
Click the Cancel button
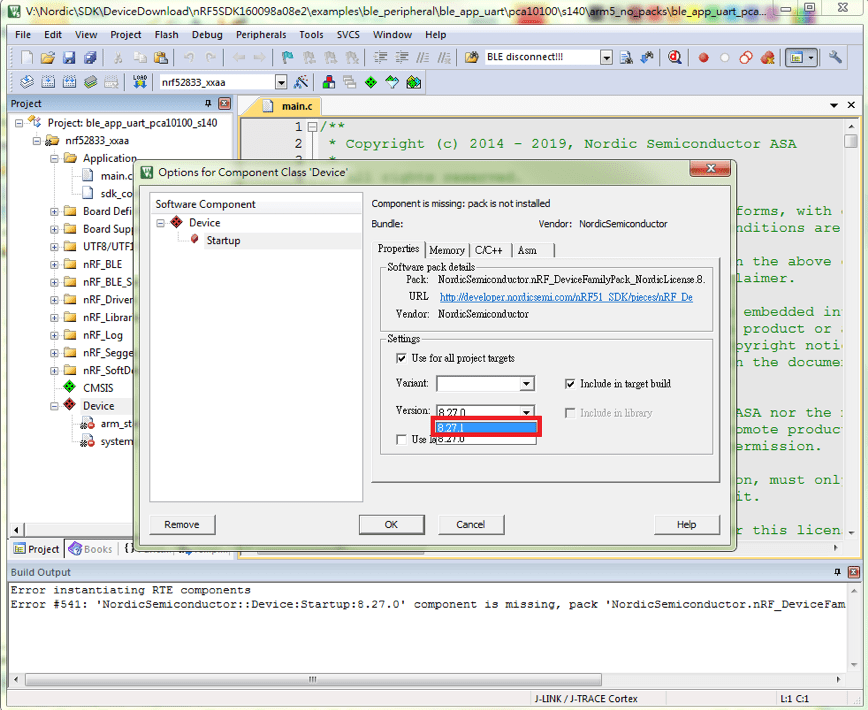[x=471, y=525]
